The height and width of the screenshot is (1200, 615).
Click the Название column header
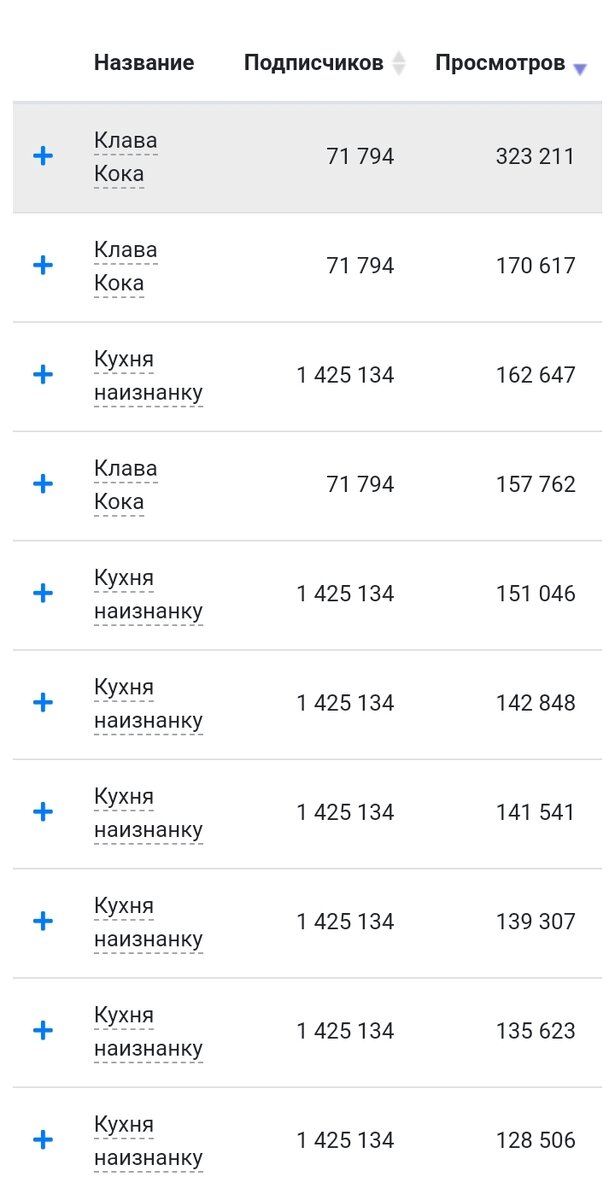[x=144, y=62]
